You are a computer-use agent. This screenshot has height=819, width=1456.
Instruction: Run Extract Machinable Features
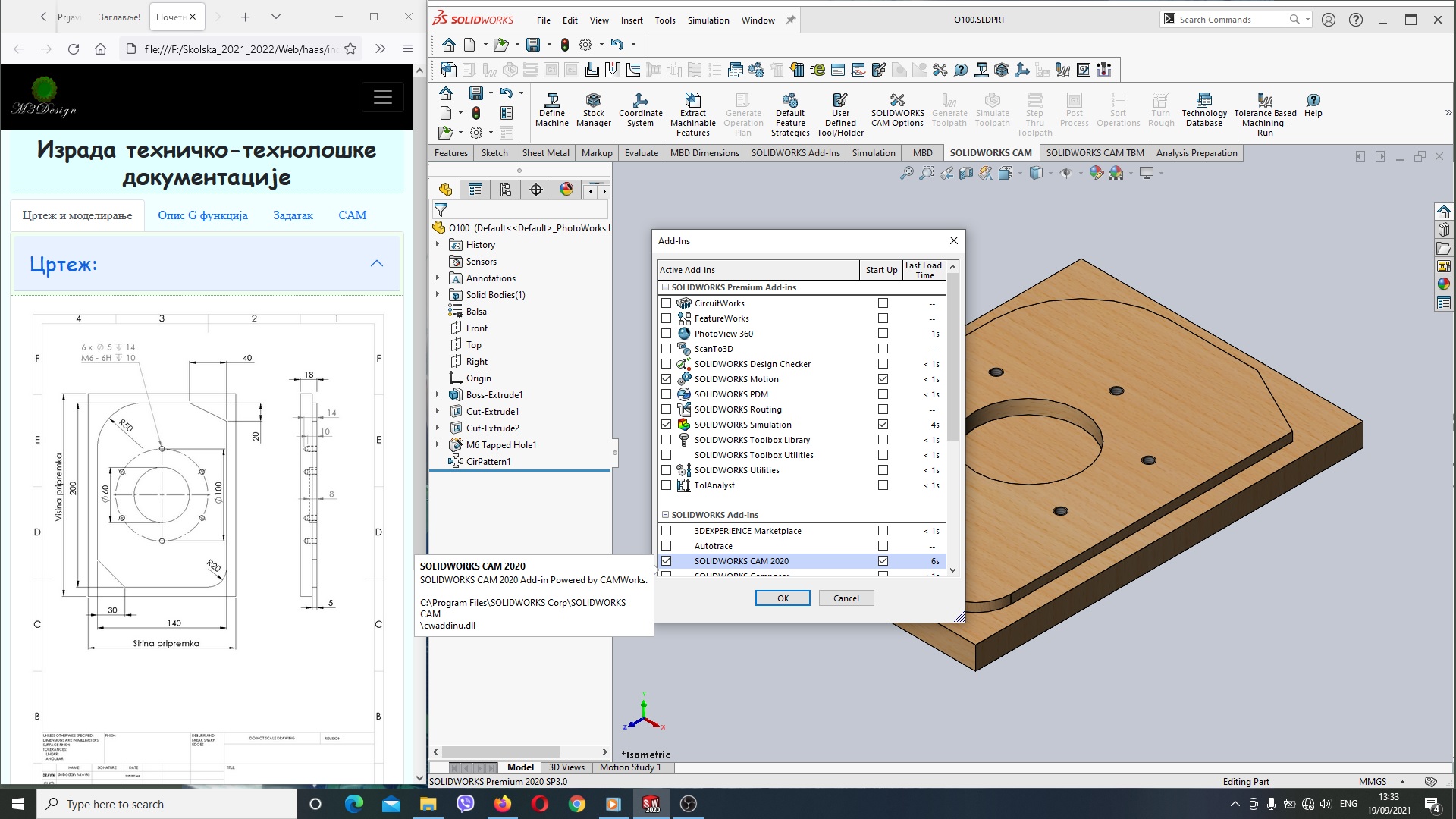click(692, 115)
